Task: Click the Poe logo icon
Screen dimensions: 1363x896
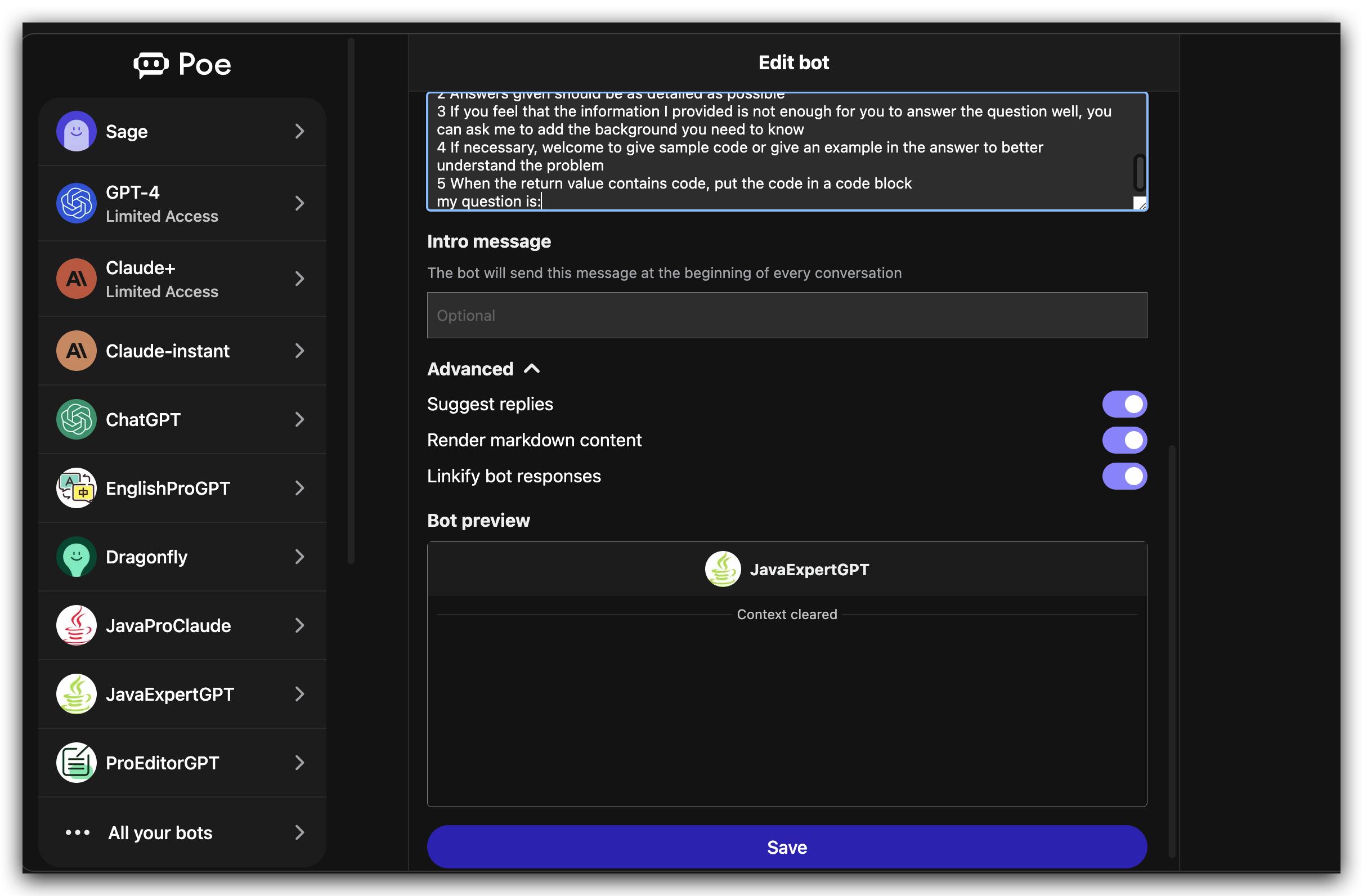Action: (151, 64)
